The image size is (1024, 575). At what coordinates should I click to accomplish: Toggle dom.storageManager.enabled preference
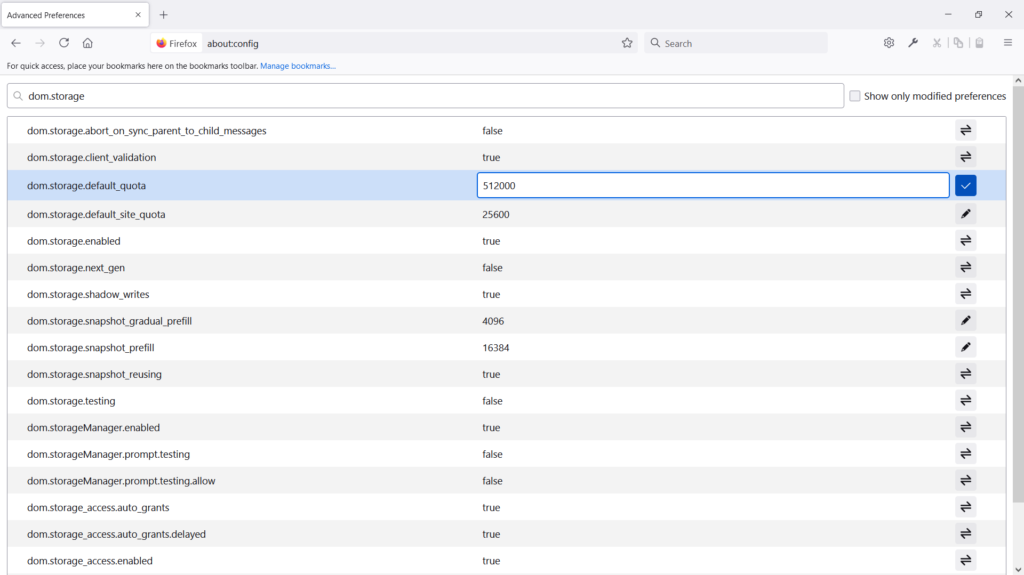tap(965, 427)
